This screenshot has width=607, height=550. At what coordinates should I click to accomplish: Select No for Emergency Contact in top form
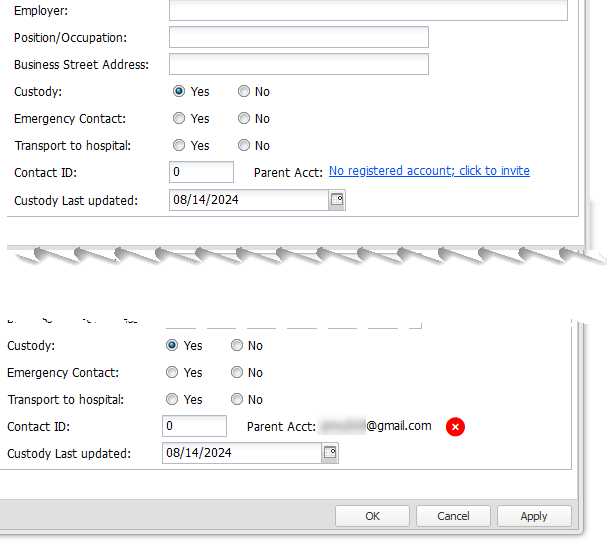(x=244, y=119)
